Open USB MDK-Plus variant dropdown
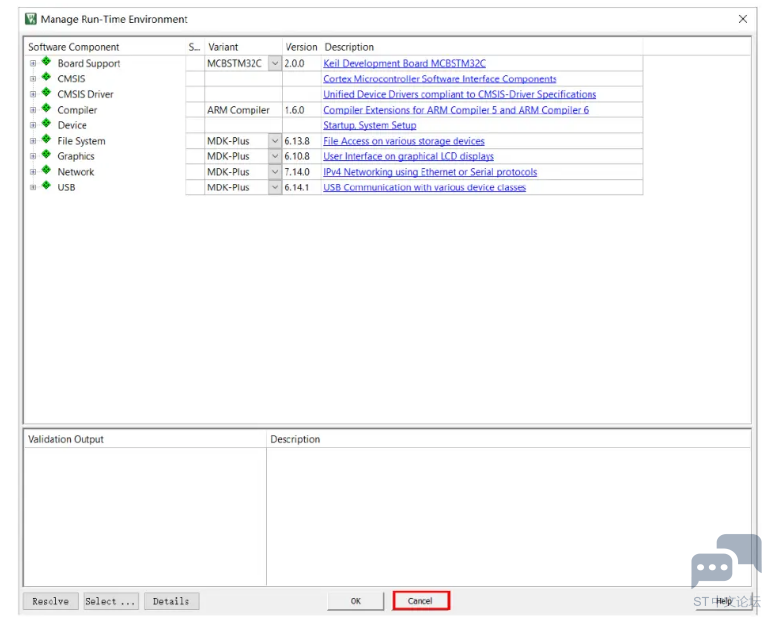 coord(275,187)
